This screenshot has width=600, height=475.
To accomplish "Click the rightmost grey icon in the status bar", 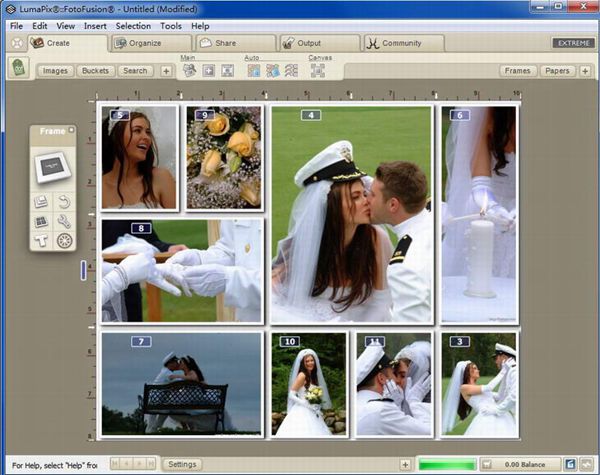I will coord(587,464).
